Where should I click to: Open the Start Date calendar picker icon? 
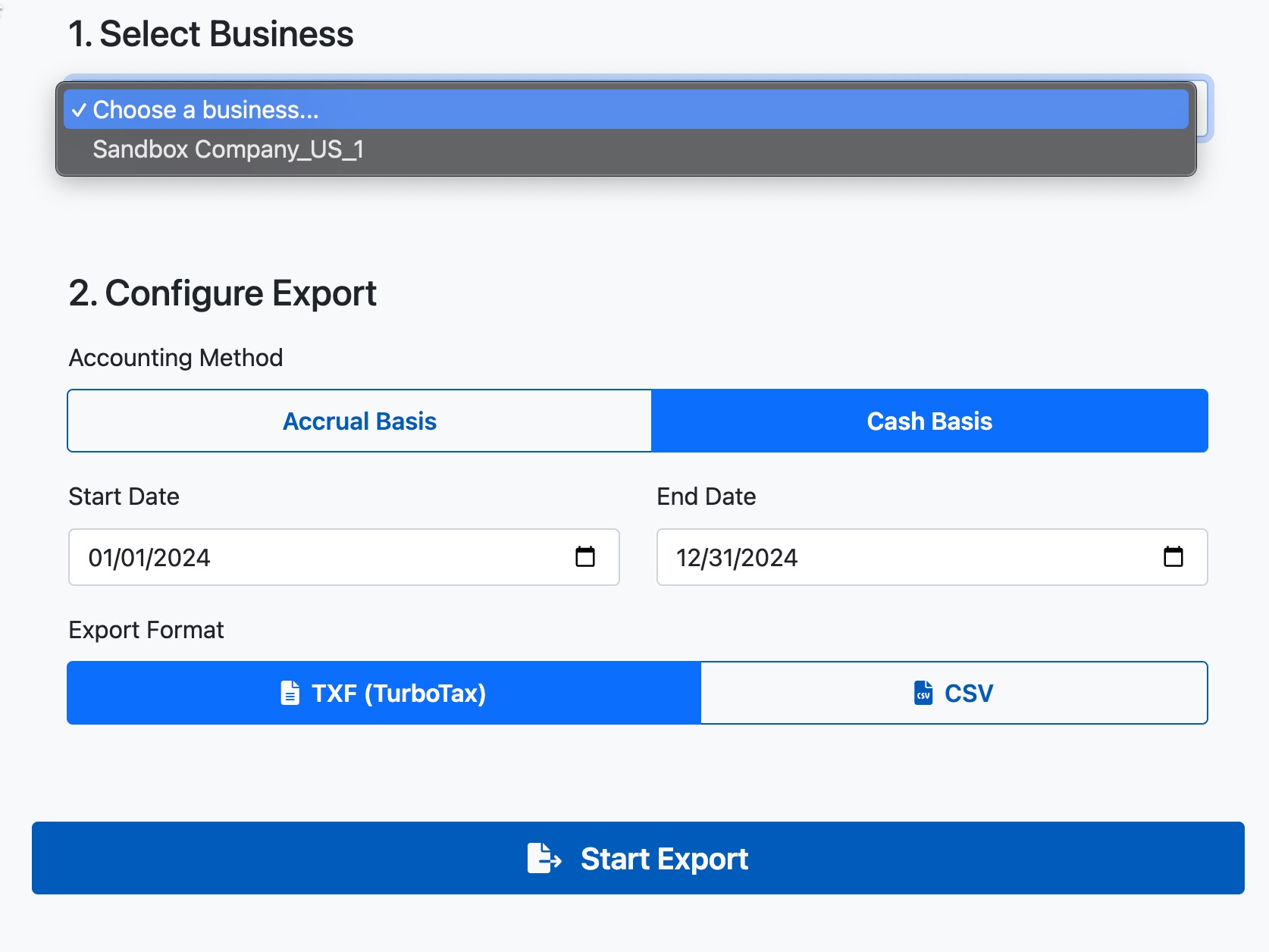coord(584,557)
